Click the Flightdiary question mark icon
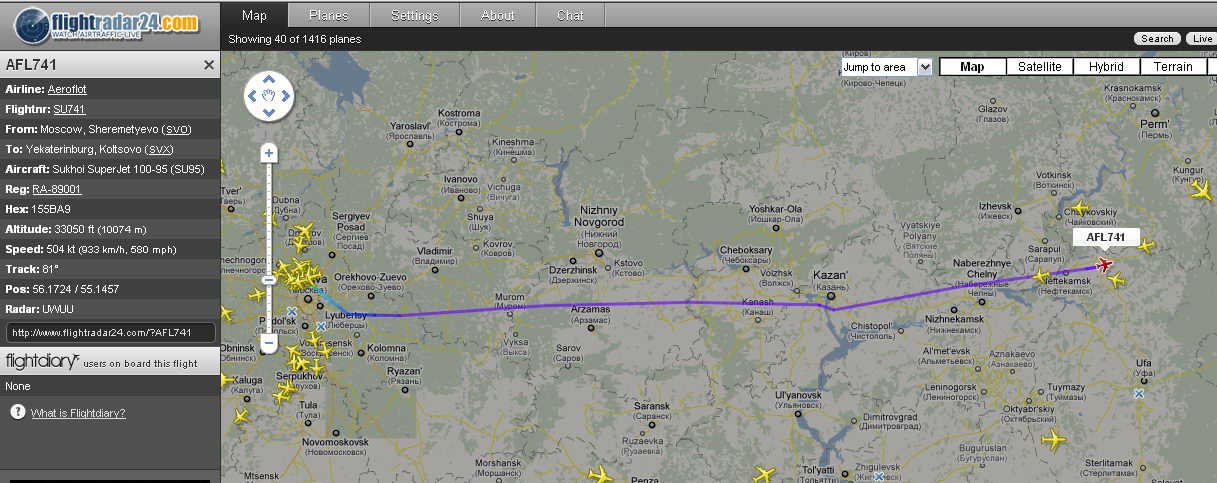The image size is (1217, 483). pos(17,412)
